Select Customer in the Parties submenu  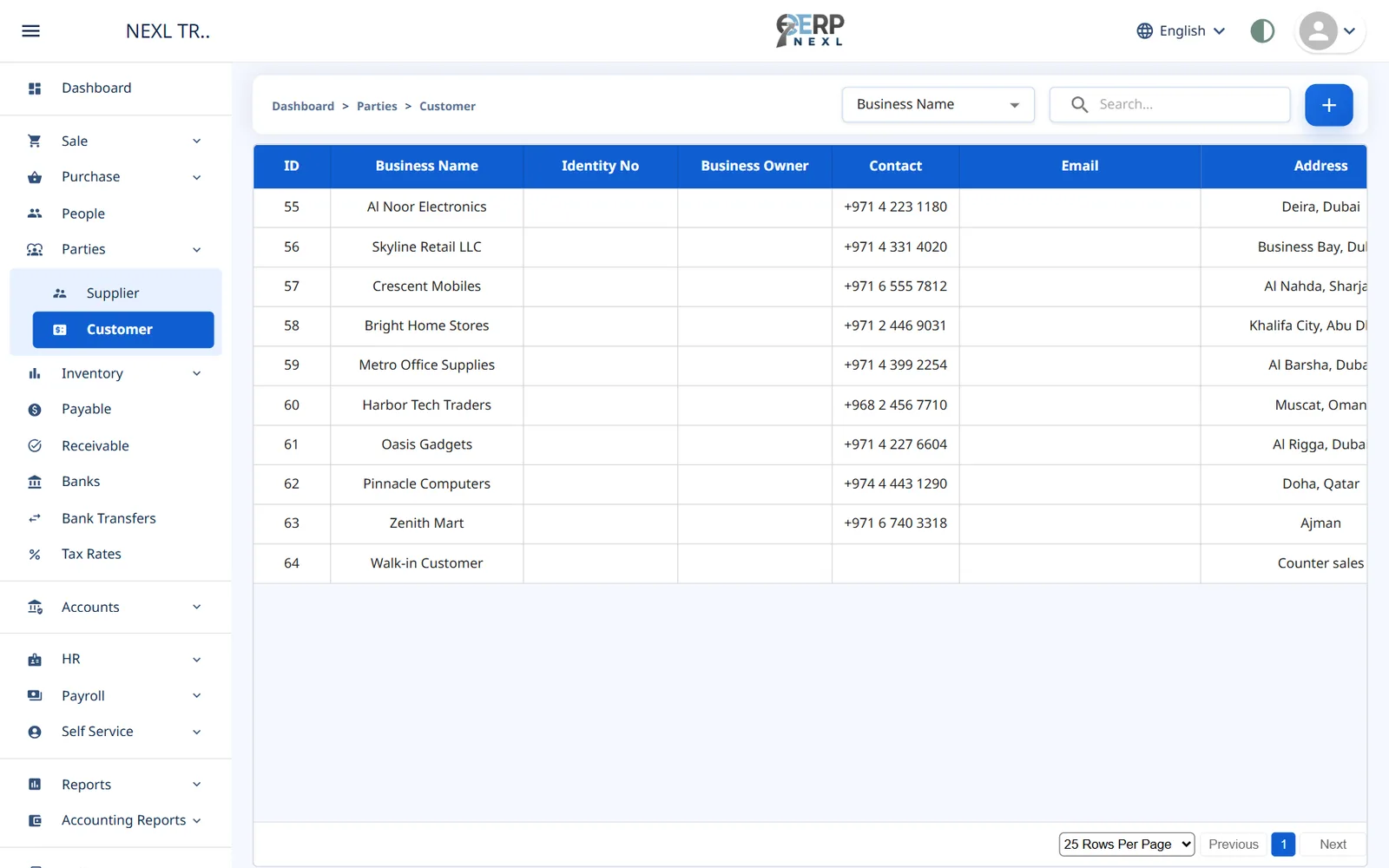click(x=123, y=330)
